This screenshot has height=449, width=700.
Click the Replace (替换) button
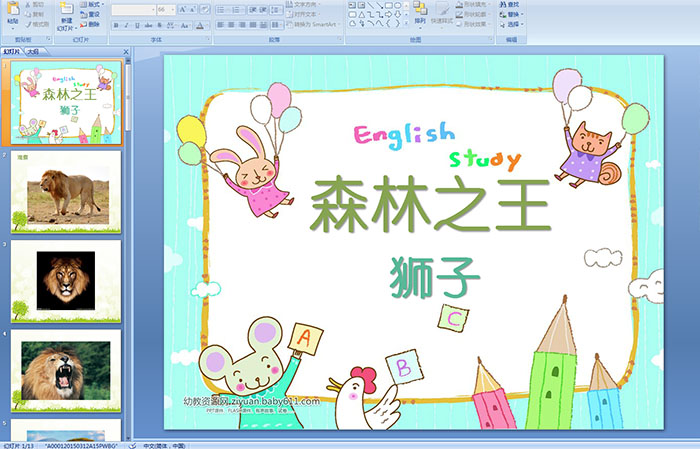pos(508,14)
